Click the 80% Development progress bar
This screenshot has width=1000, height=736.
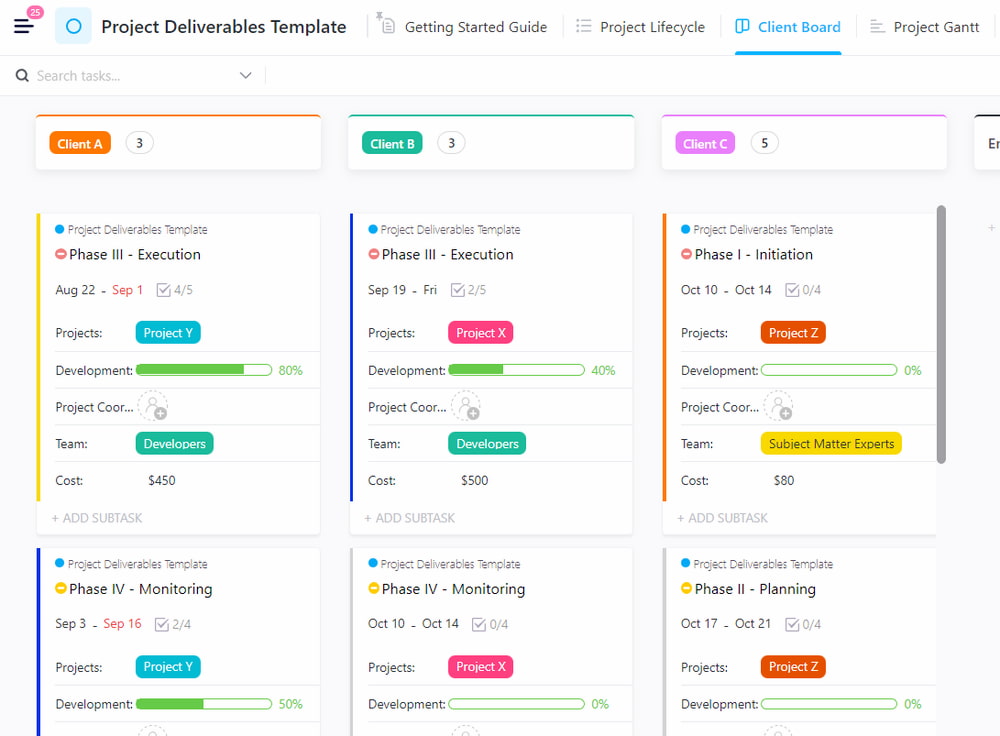coord(204,369)
